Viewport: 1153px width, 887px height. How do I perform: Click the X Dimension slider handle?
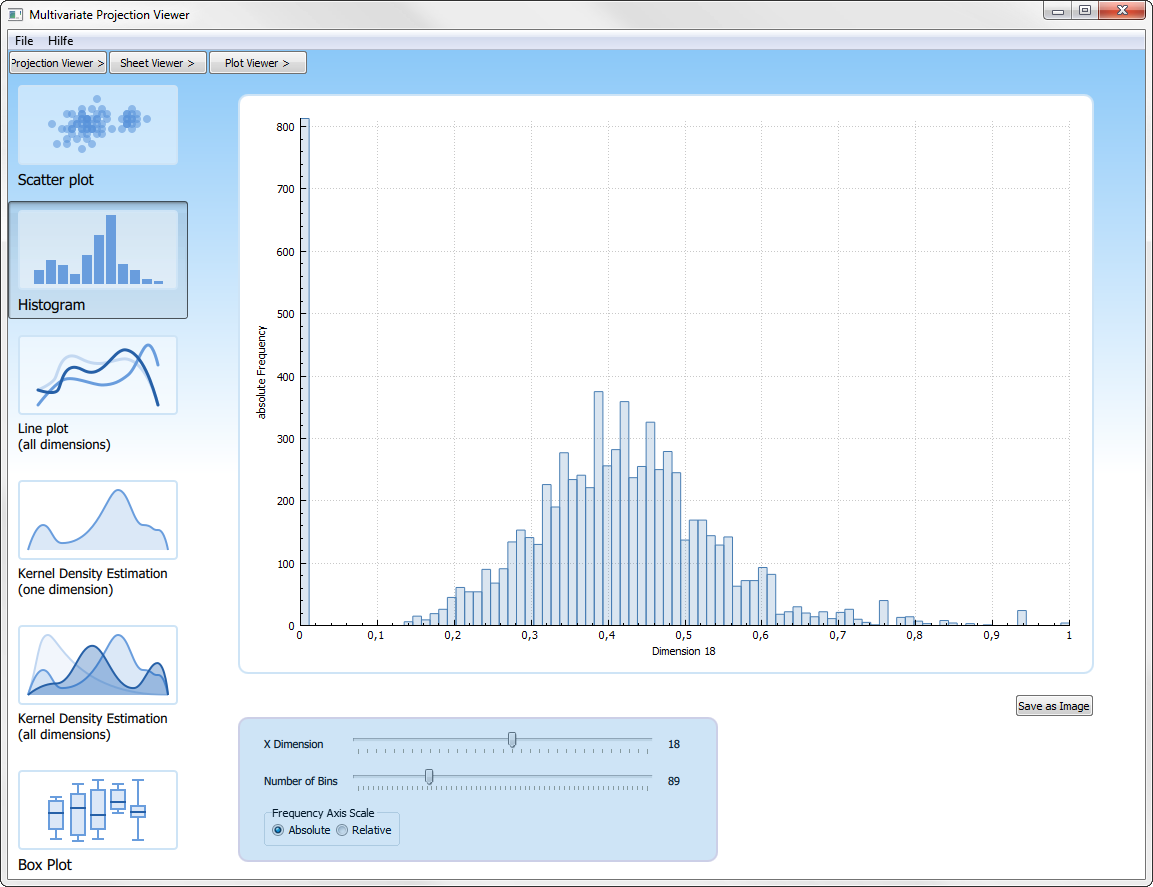click(x=512, y=740)
